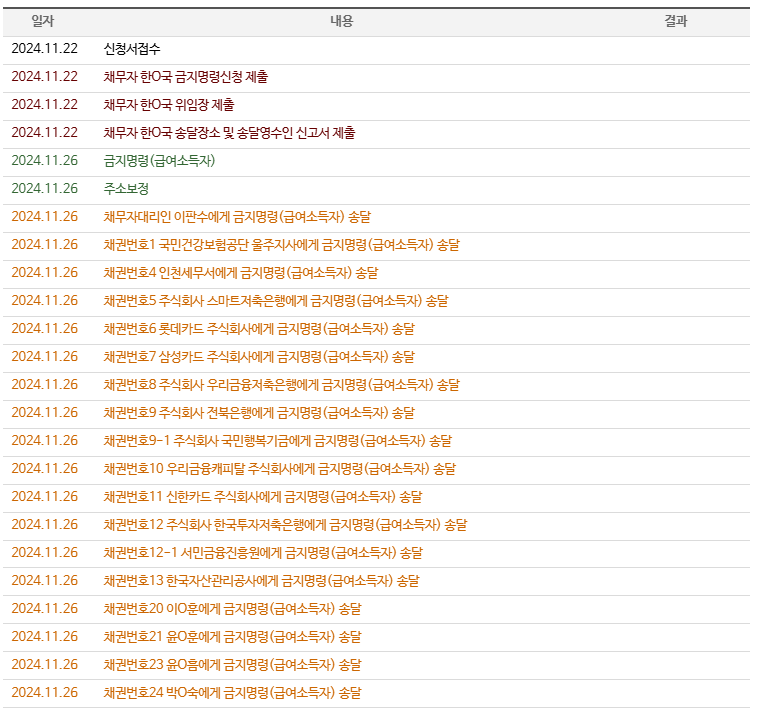Viewport: 758px width, 710px height.
Task: Select 채권번호12-1 서민금융진흥원 송달 row
Action: click(x=376, y=553)
